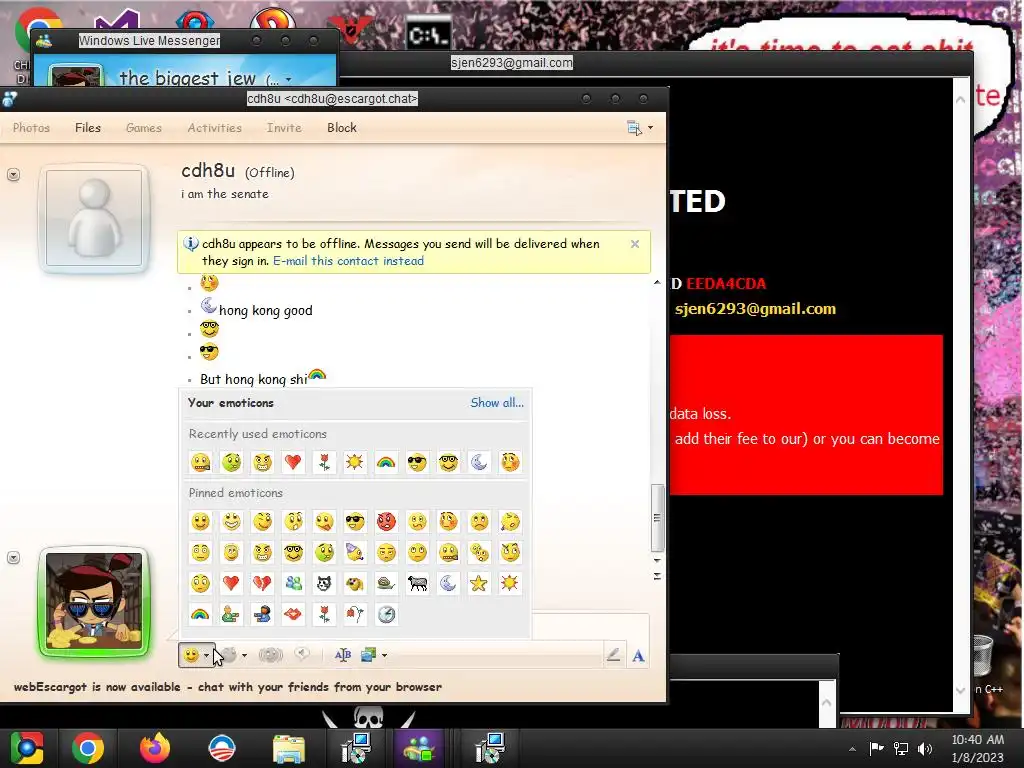Insert the pinned party hat emoticon

coord(355,552)
